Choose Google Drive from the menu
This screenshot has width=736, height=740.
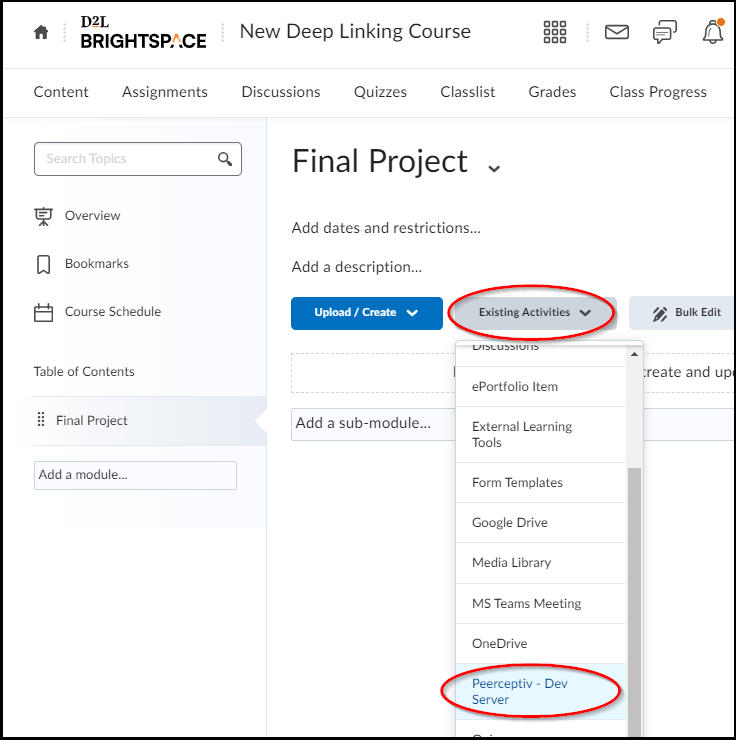pyautogui.click(x=541, y=523)
